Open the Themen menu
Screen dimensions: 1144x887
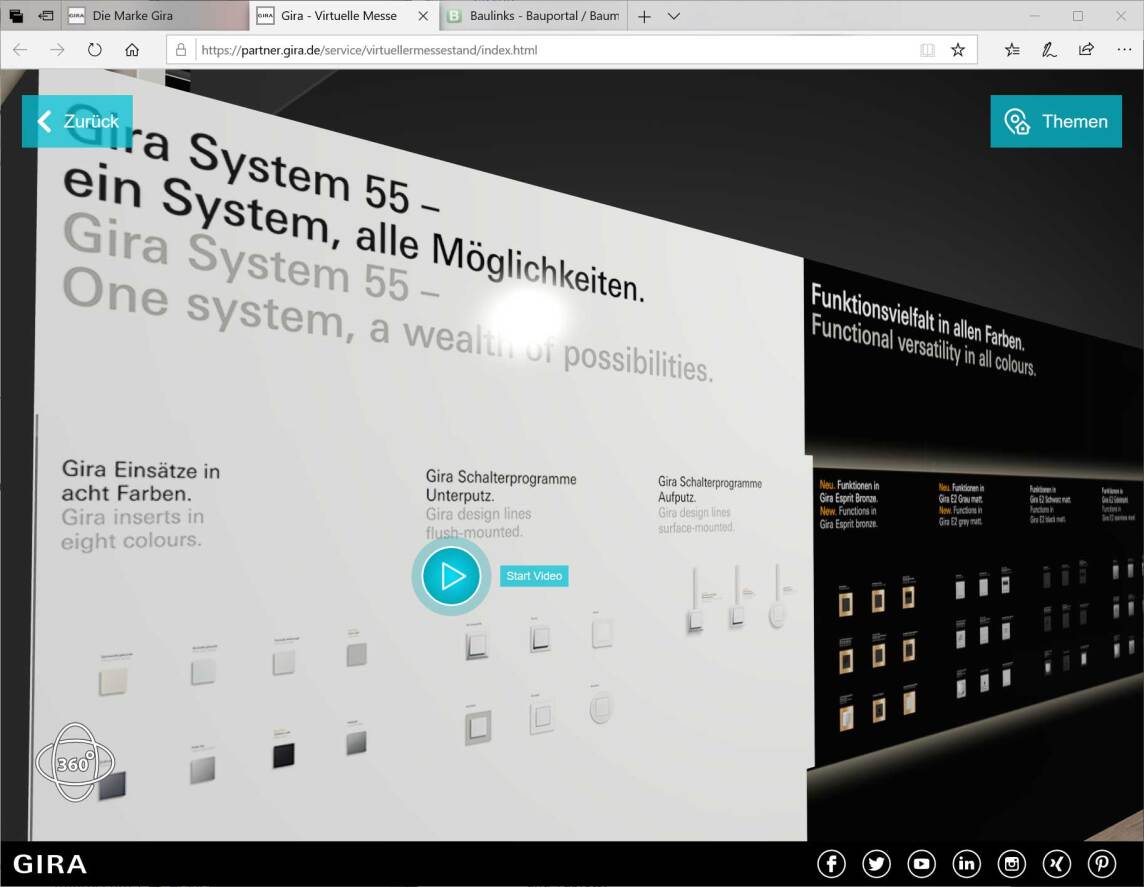(1056, 121)
